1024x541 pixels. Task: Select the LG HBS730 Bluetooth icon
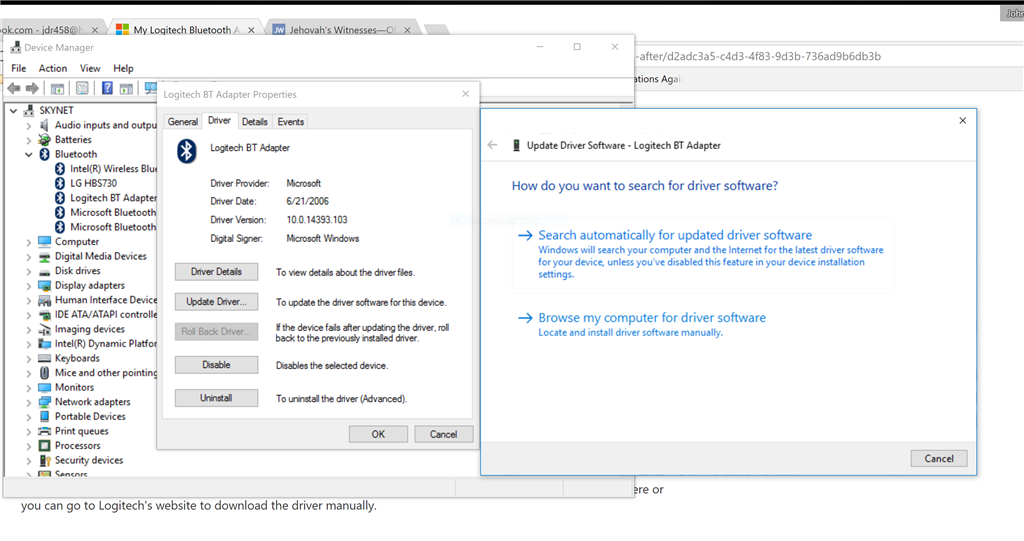pyautogui.click(x=59, y=183)
